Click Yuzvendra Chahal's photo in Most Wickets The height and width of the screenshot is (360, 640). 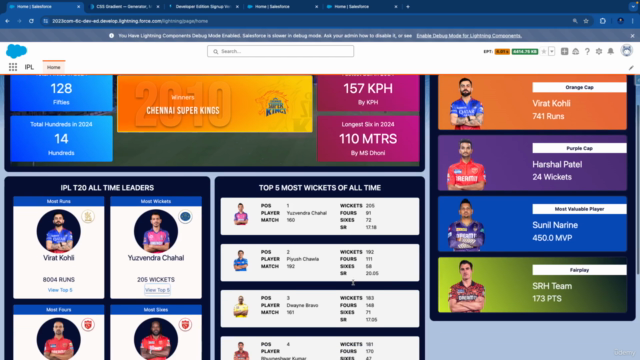point(156,231)
